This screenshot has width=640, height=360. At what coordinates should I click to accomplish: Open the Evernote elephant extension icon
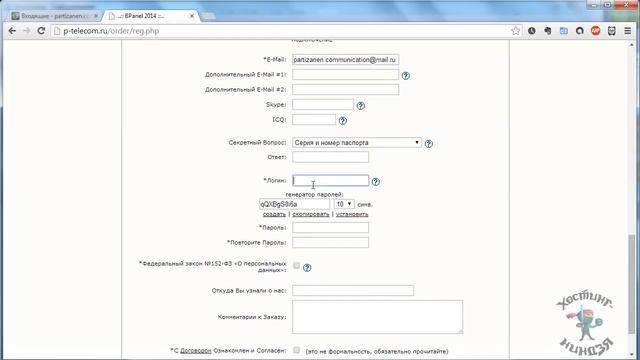[547, 31]
